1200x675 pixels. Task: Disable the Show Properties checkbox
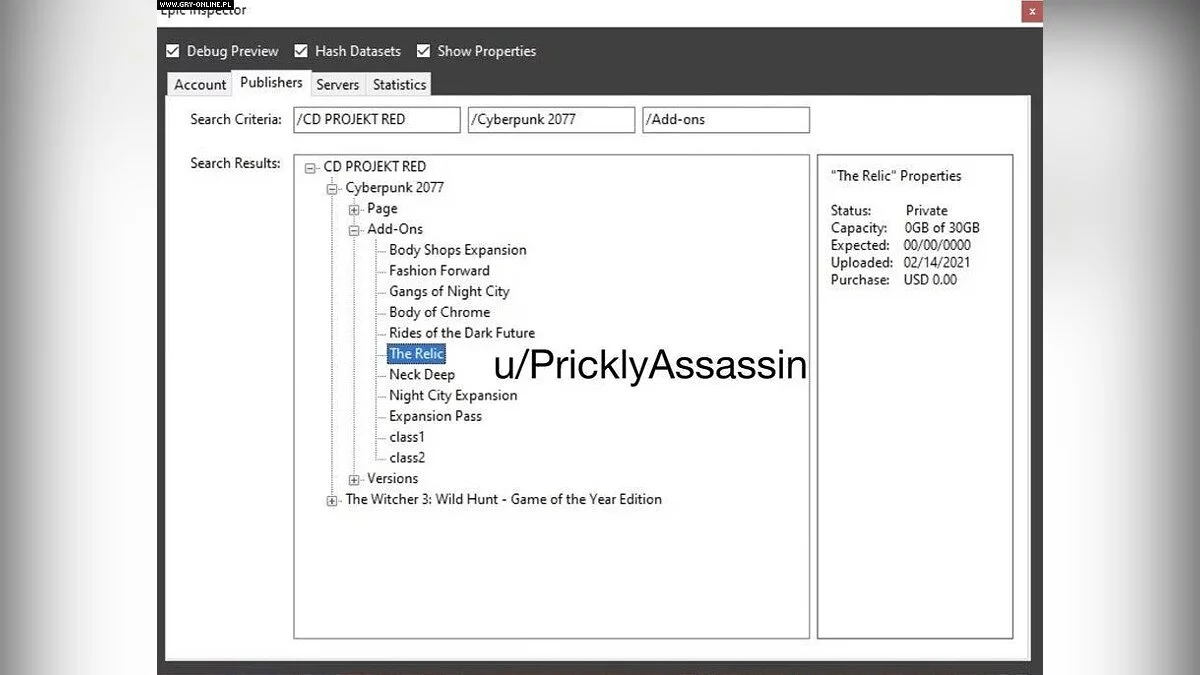point(423,51)
